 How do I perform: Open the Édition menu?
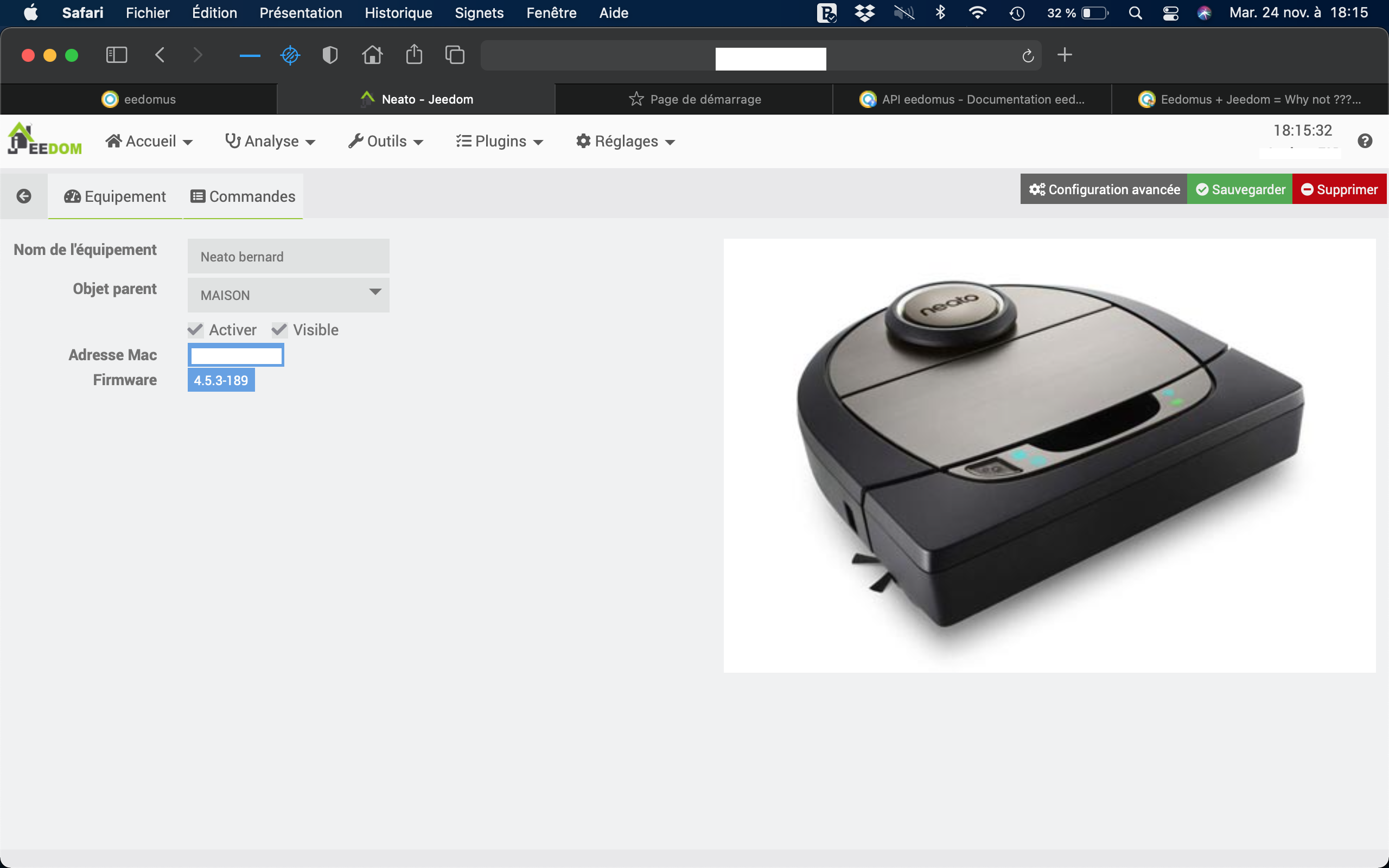click(x=214, y=12)
